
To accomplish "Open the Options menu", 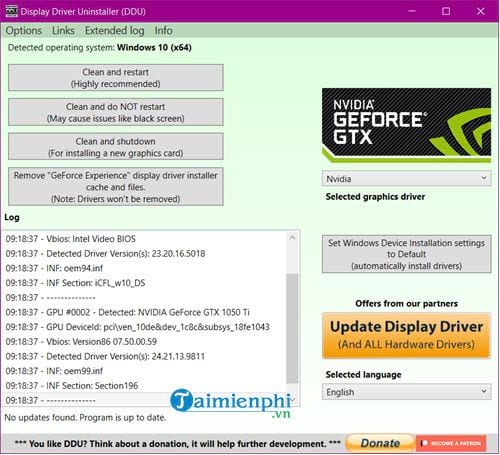I will (24, 31).
